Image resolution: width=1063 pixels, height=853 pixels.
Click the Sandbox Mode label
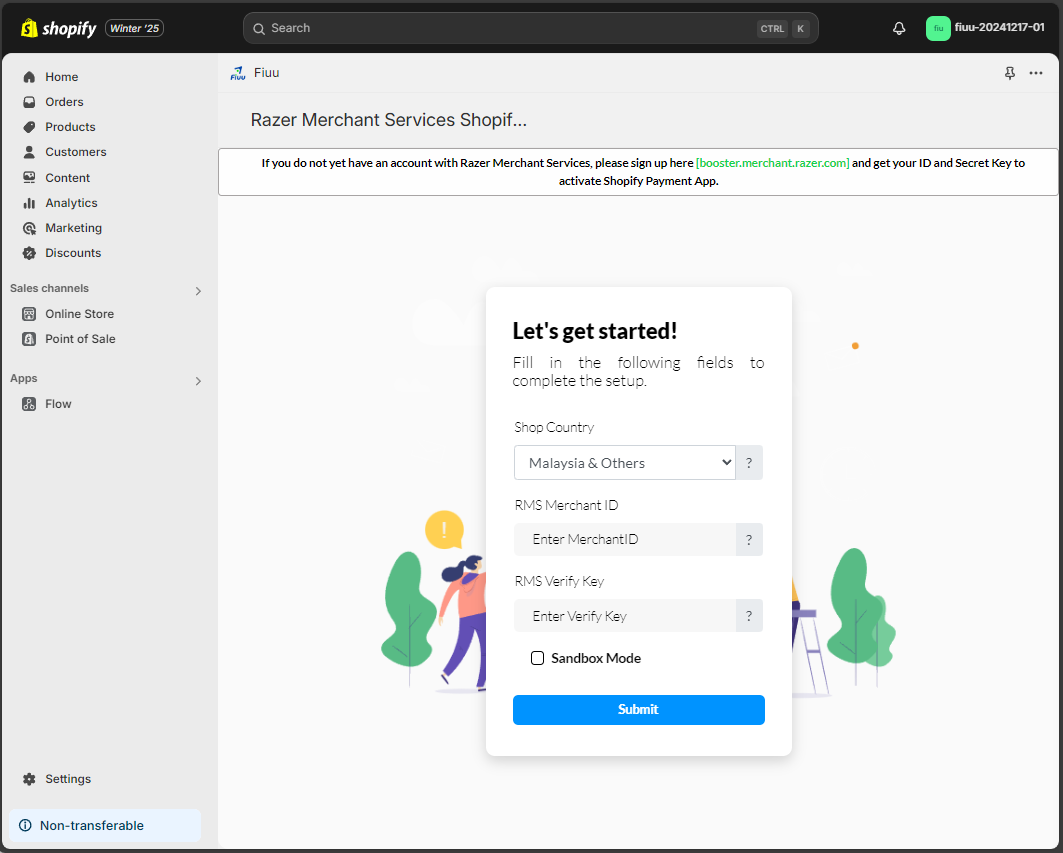click(596, 658)
